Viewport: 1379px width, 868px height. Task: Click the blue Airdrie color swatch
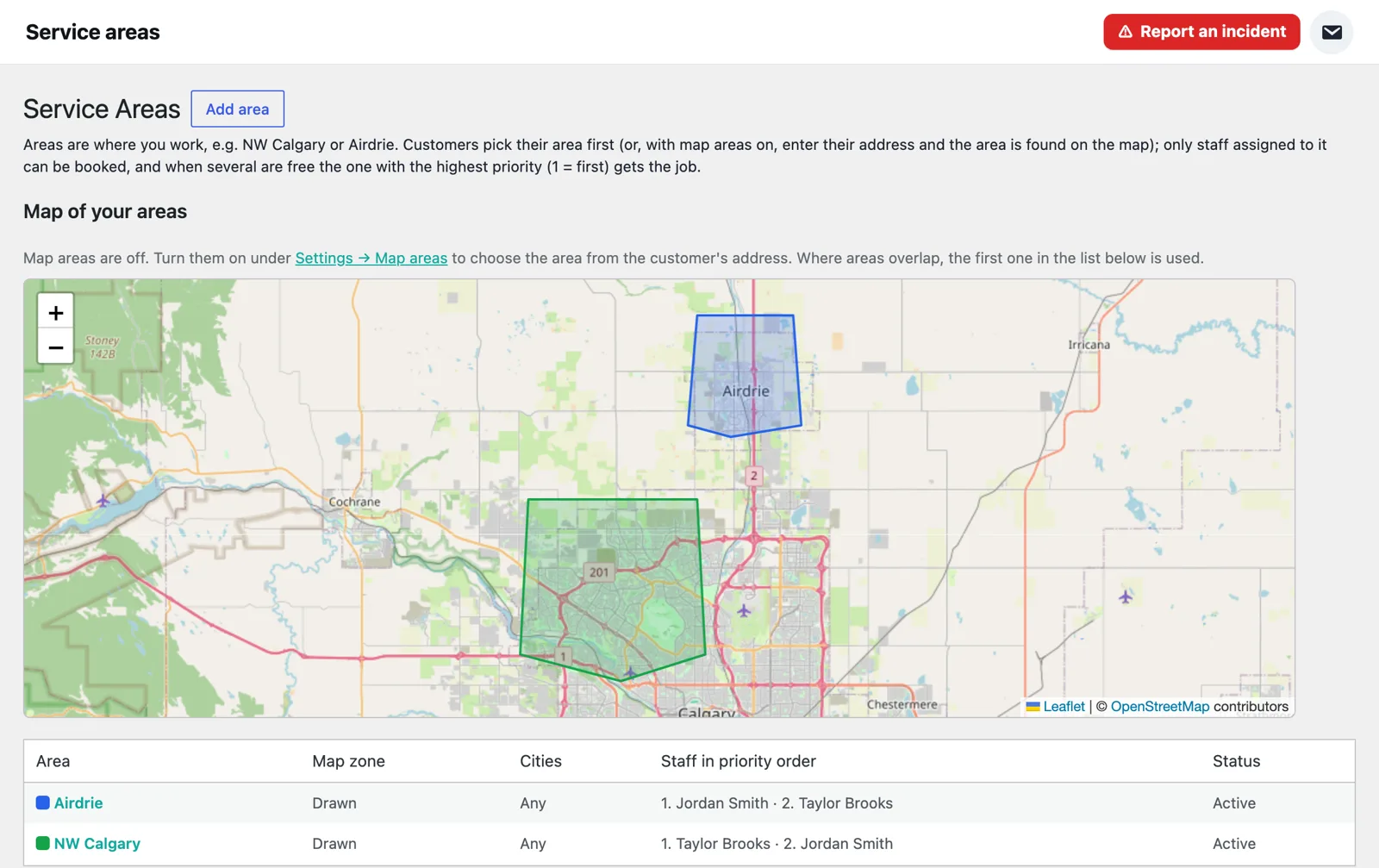[x=42, y=802]
